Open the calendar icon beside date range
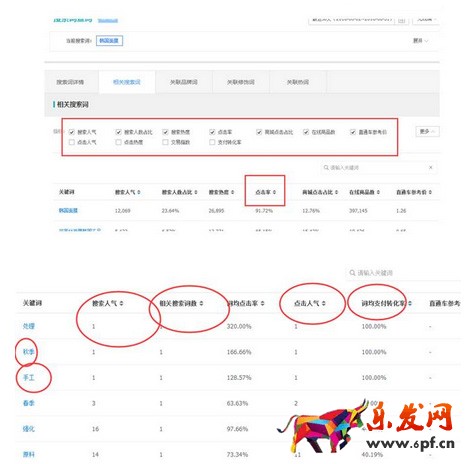Image resolution: width=465 pixels, height=464 pixels. pyautogui.click(x=402, y=20)
